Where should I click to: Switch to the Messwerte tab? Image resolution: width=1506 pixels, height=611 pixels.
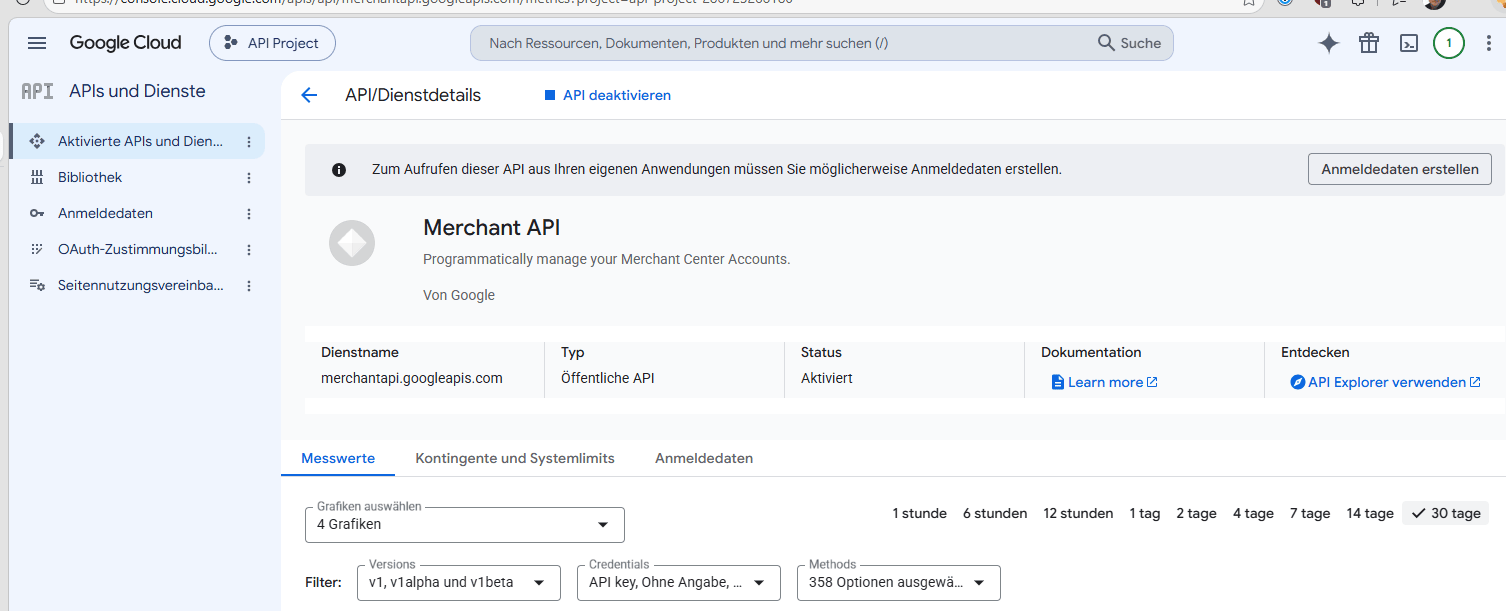[x=338, y=458]
